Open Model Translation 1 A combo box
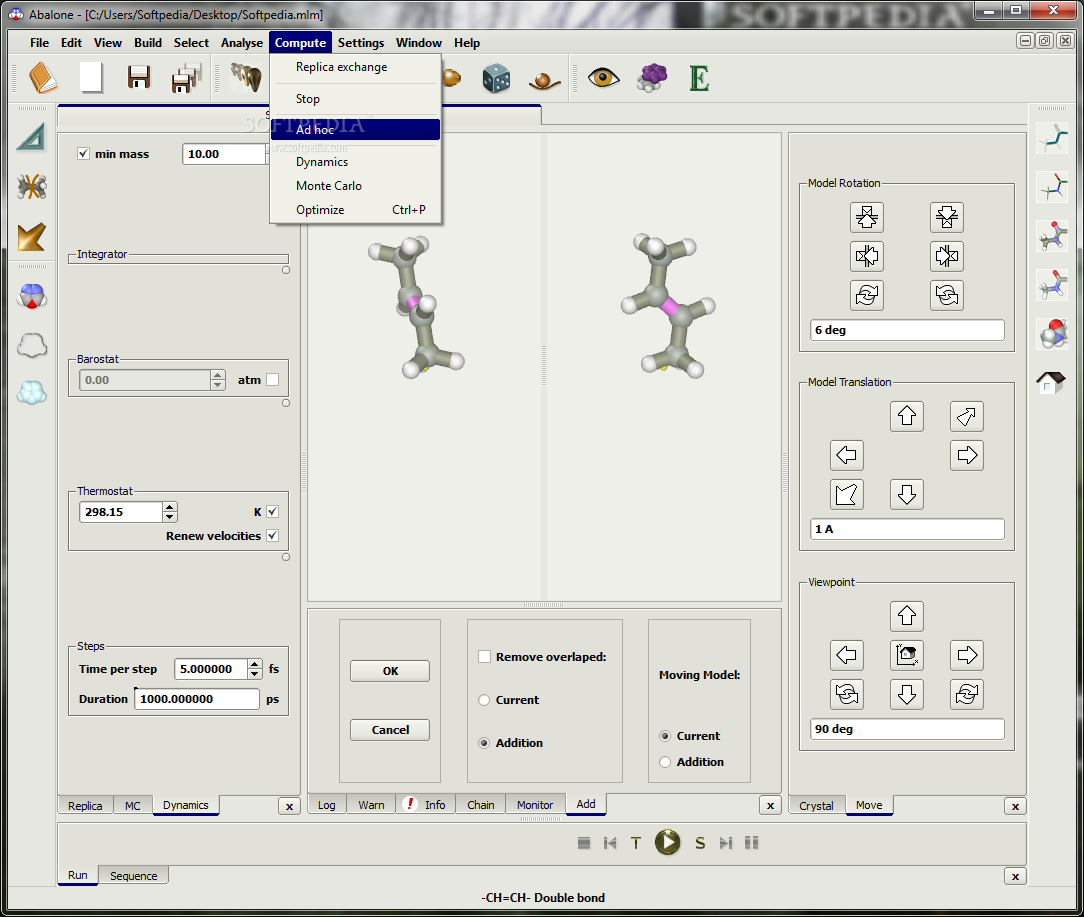This screenshot has height=917, width=1084. click(907, 529)
